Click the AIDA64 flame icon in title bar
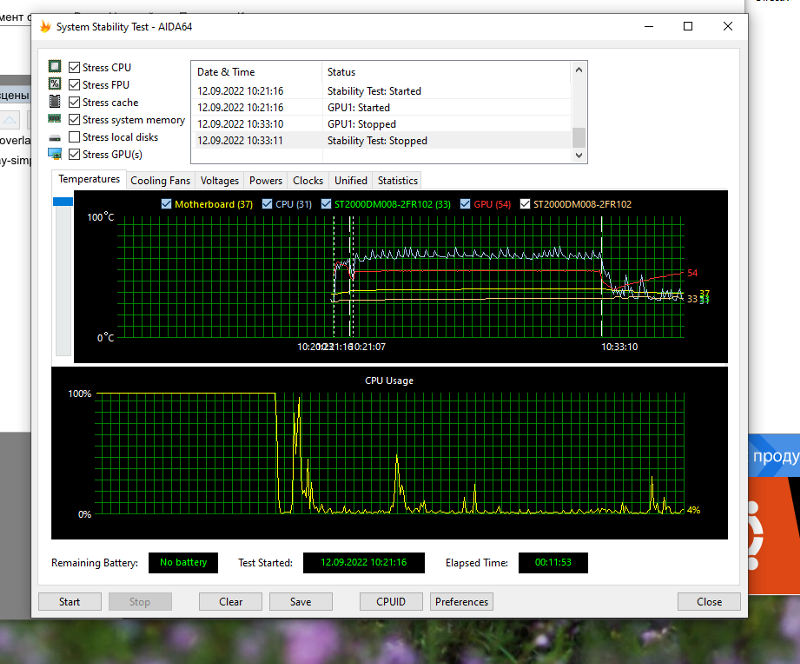The image size is (800, 664). [x=45, y=27]
